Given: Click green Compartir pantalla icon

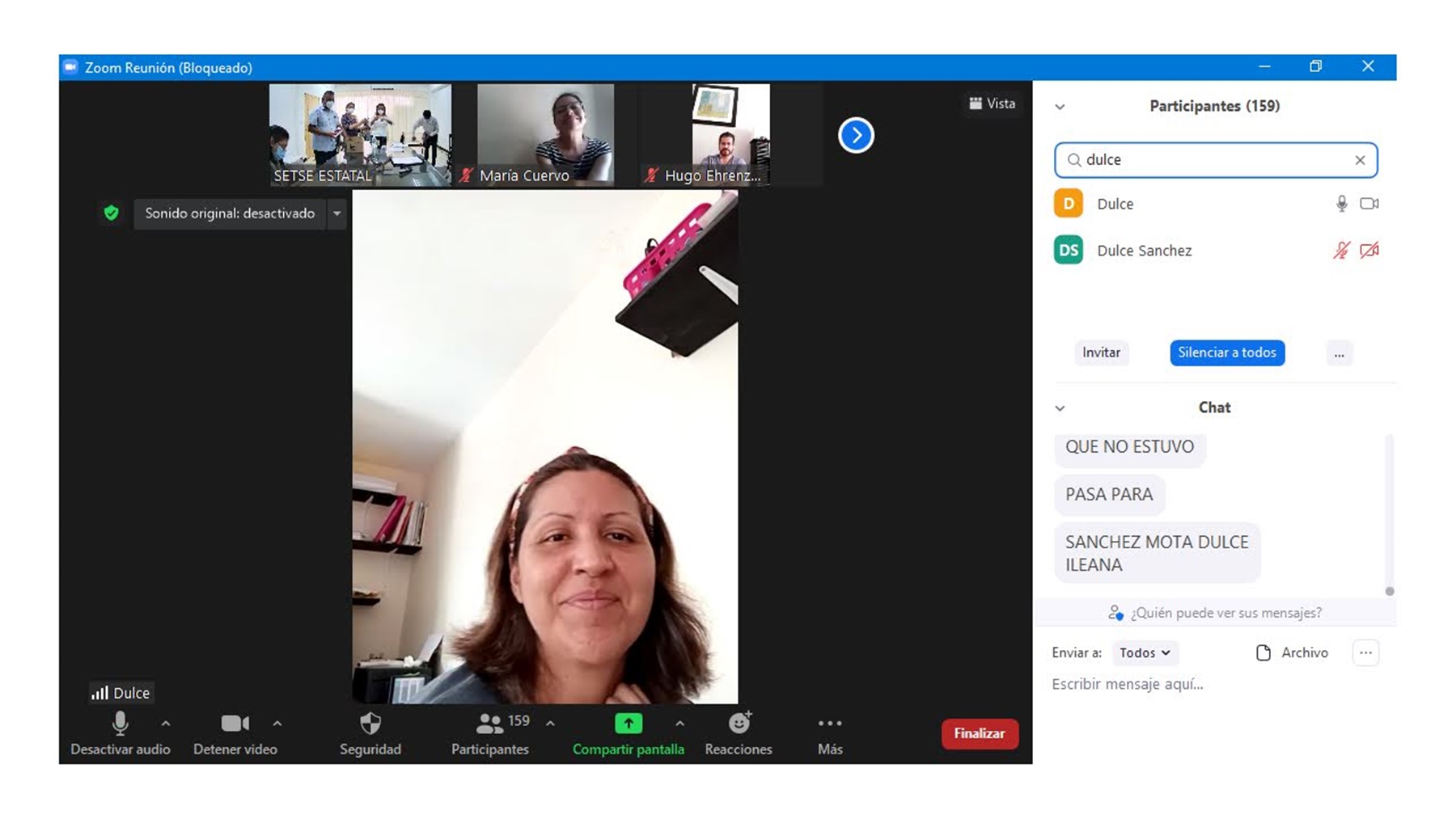Looking at the screenshot, I should coord(629,723).
